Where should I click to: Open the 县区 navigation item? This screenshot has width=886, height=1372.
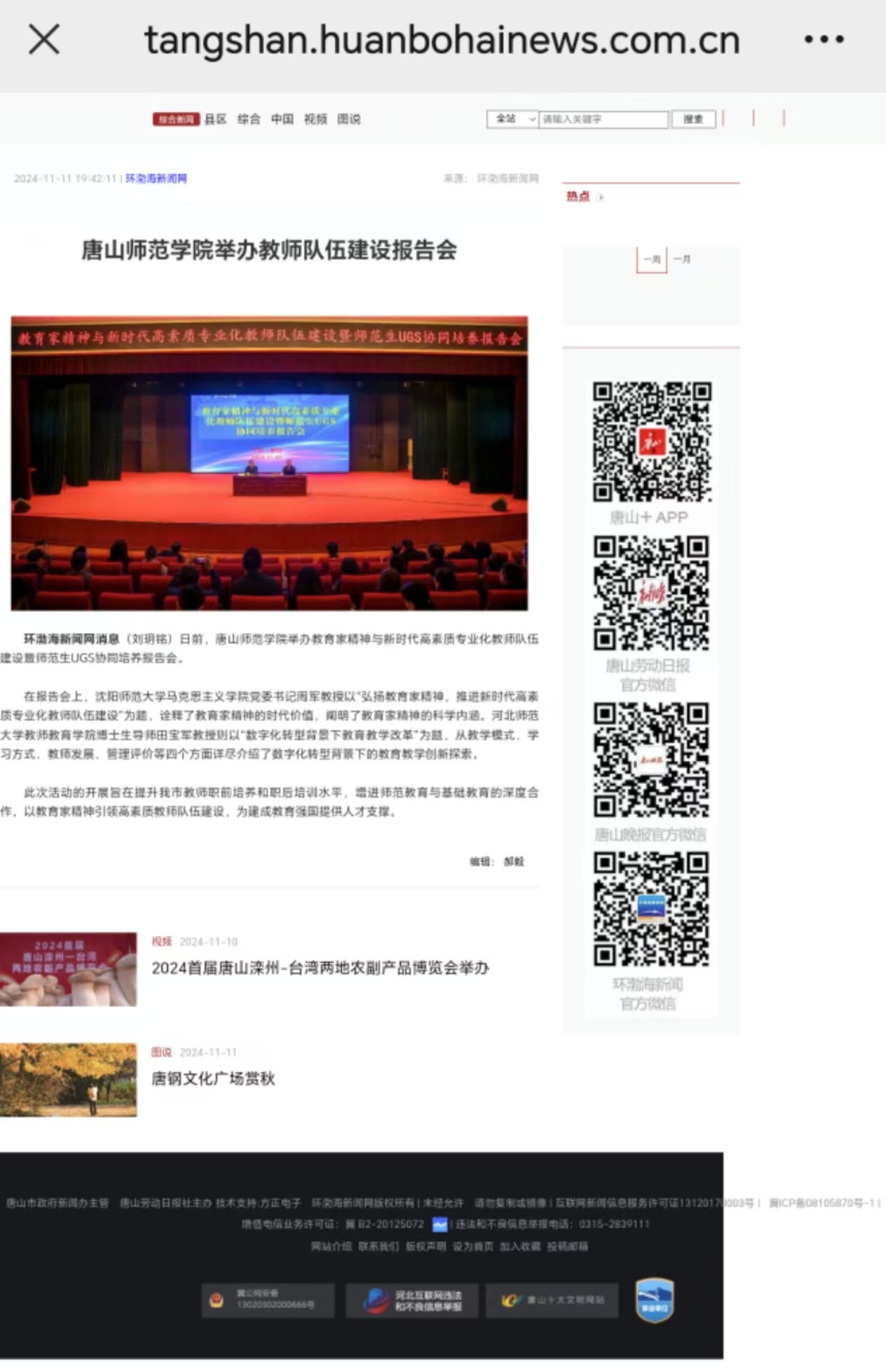[x=215, y=119]
